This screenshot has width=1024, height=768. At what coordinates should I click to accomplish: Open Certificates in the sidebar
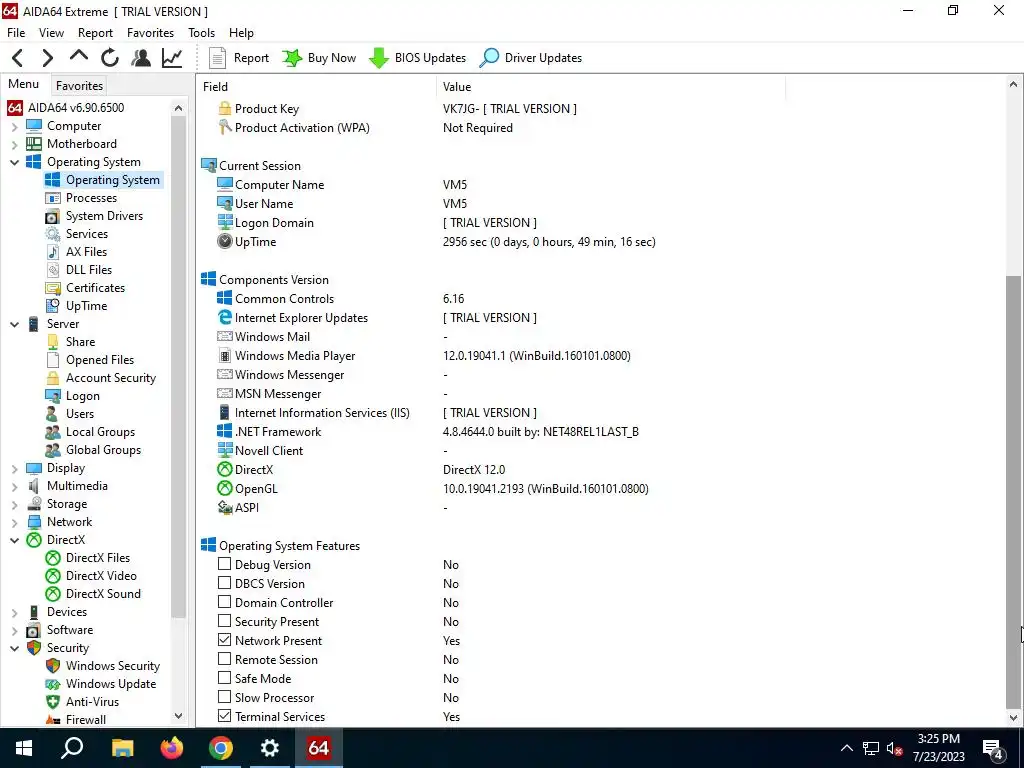click(95, 288)
